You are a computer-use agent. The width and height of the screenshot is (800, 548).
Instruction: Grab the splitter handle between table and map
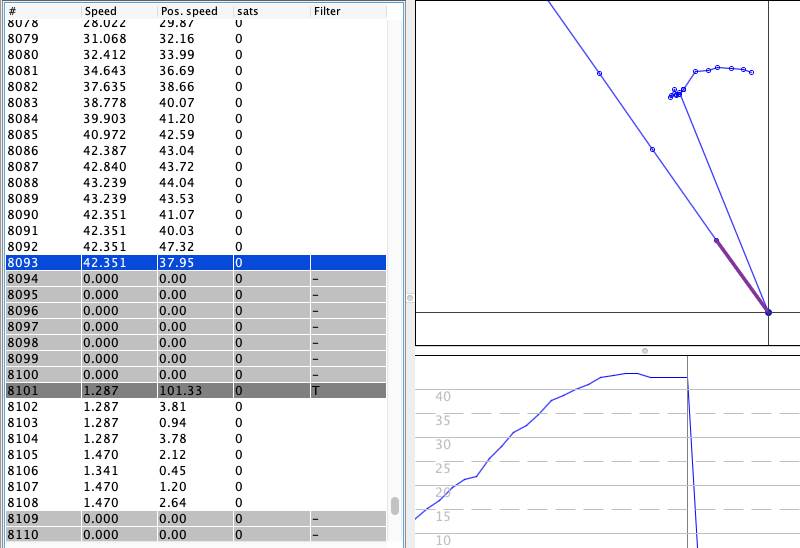pos(409,298)
